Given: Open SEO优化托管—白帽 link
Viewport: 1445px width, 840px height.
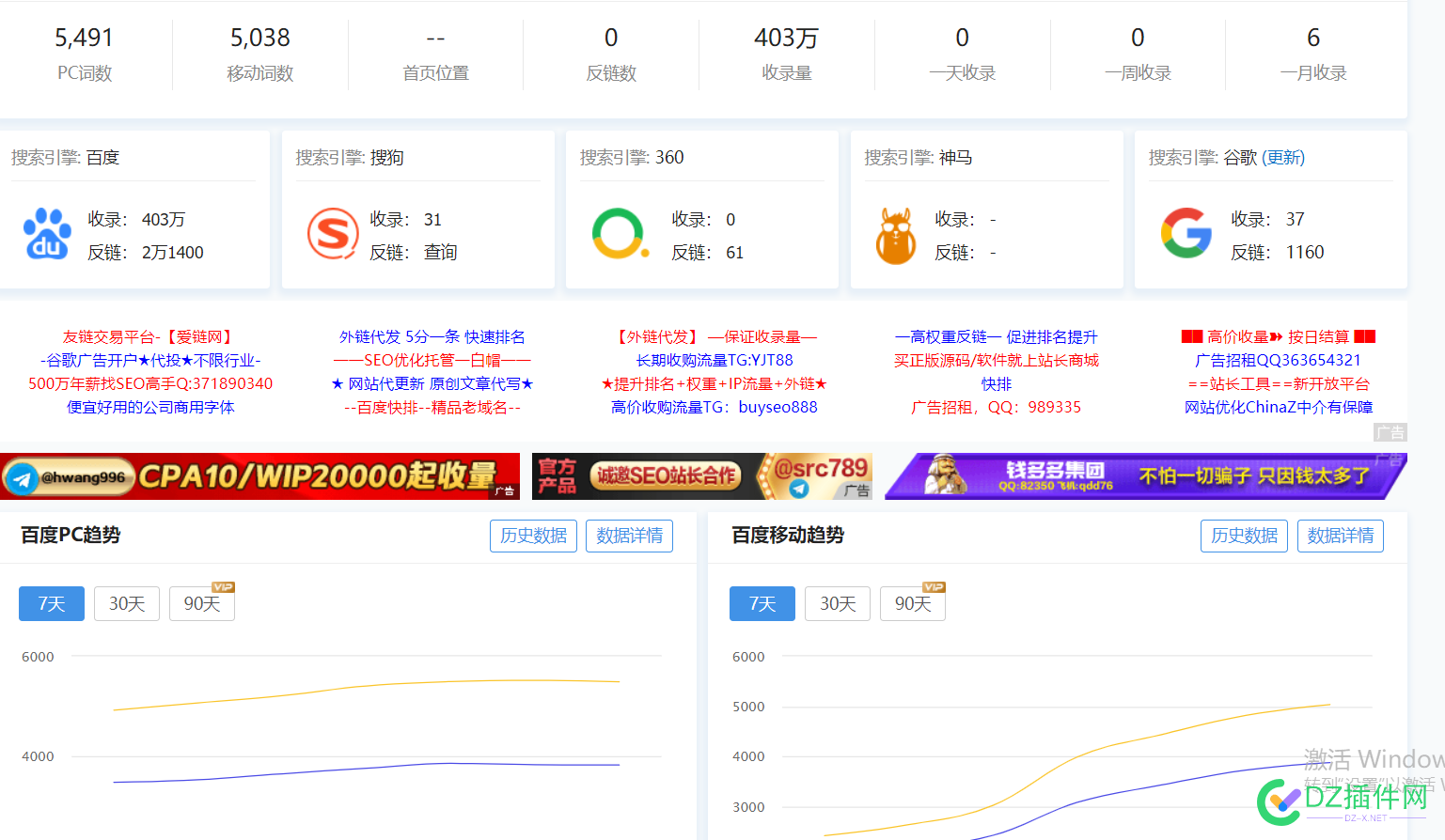Looking at the screenshot, I should (x=432, y=360).
